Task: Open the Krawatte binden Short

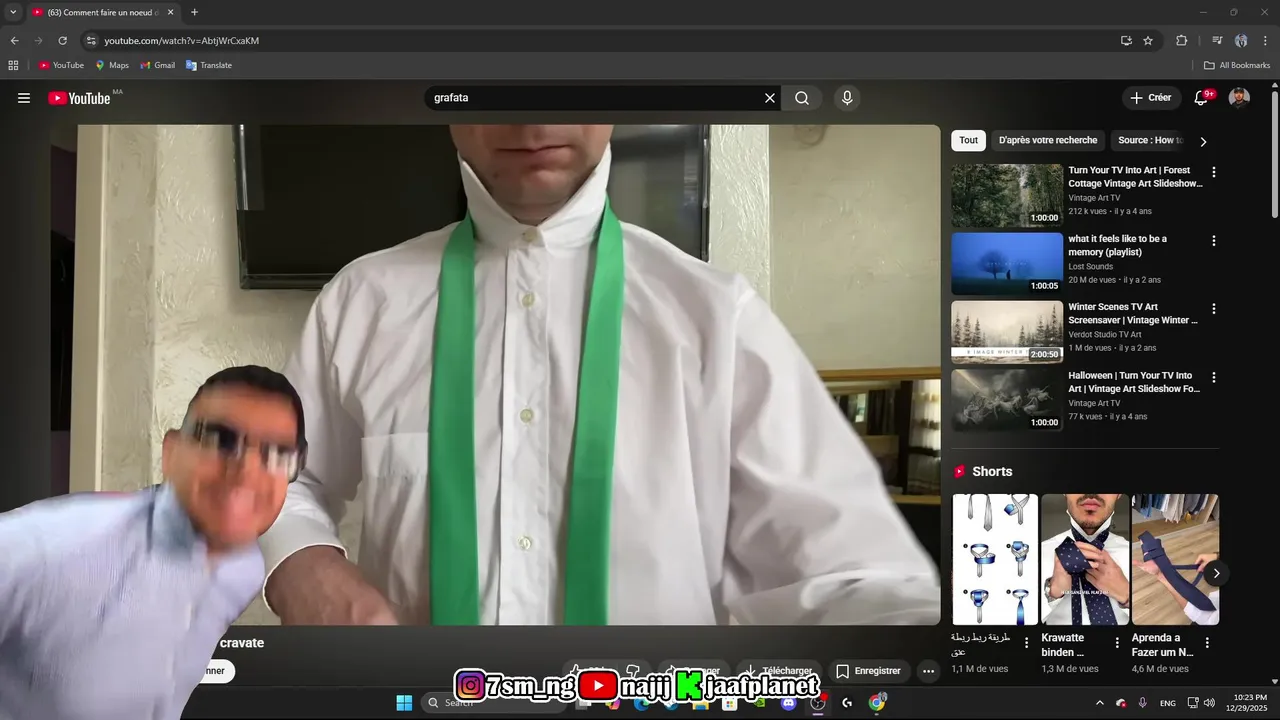Action: 1085,559
